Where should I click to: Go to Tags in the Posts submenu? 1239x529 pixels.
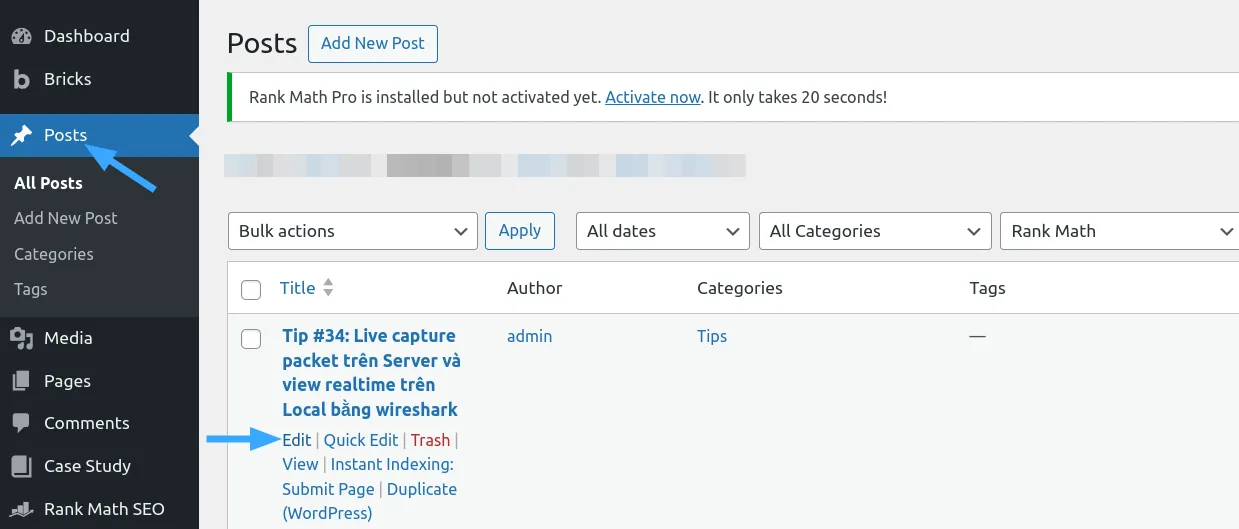coord(31,289)
